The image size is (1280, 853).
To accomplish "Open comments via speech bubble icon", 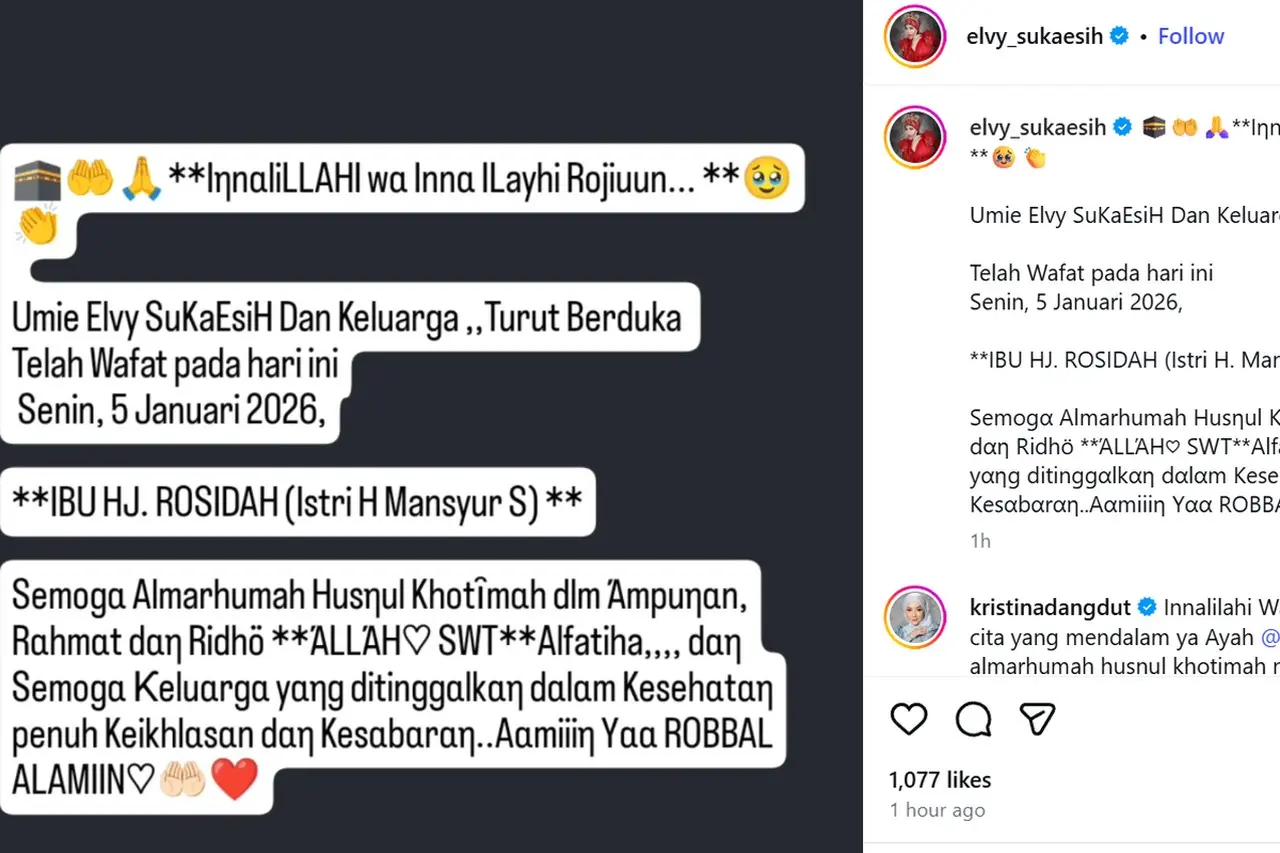I will (973, 719).
